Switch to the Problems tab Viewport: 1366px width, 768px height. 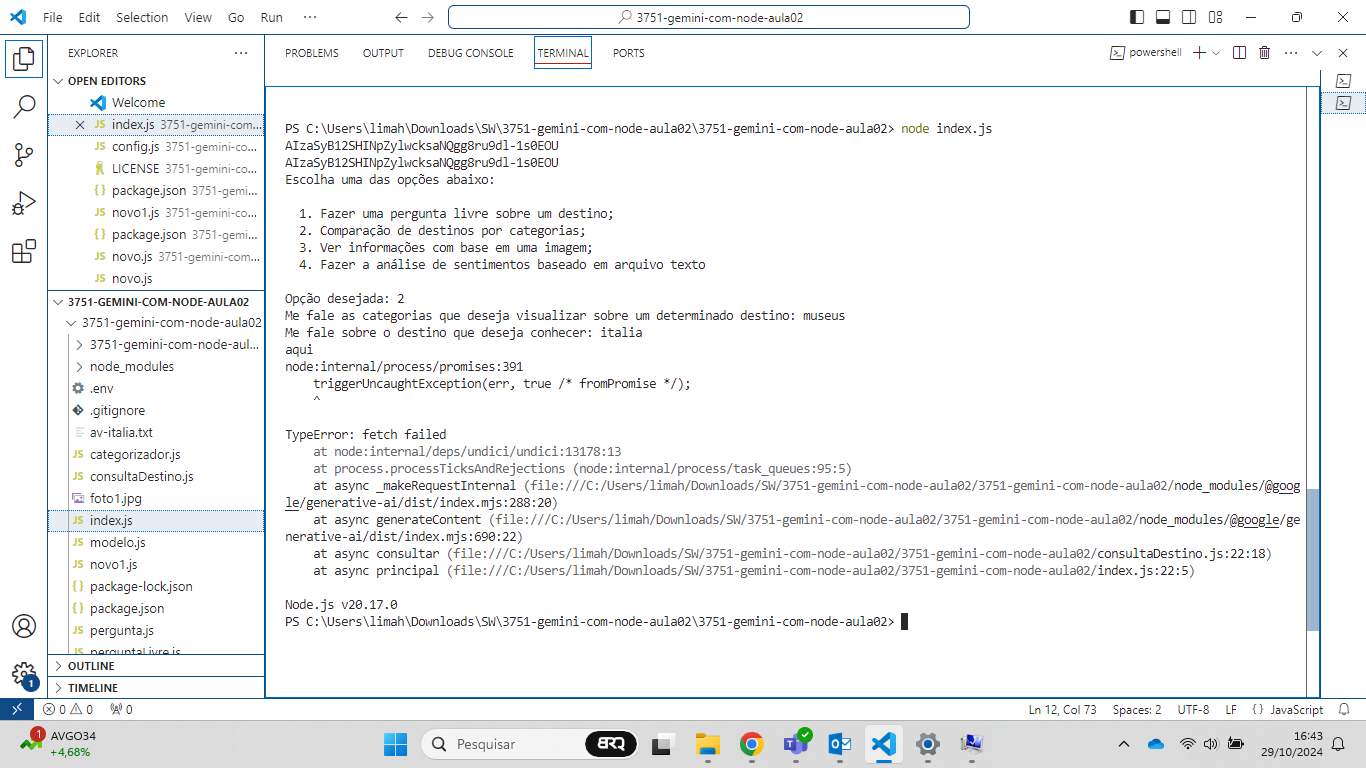[312, 53]
